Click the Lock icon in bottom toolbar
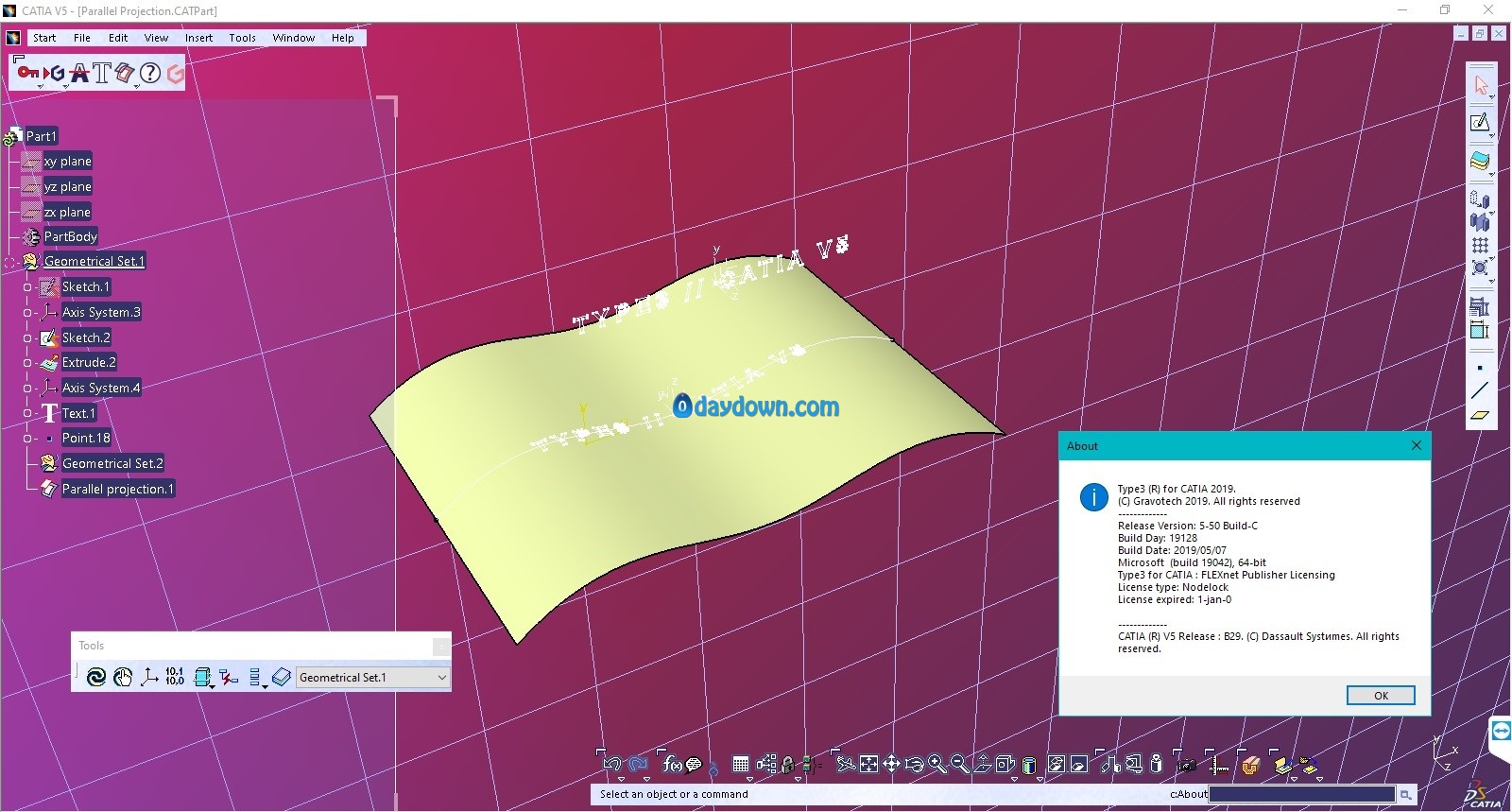 click(788, 764)
